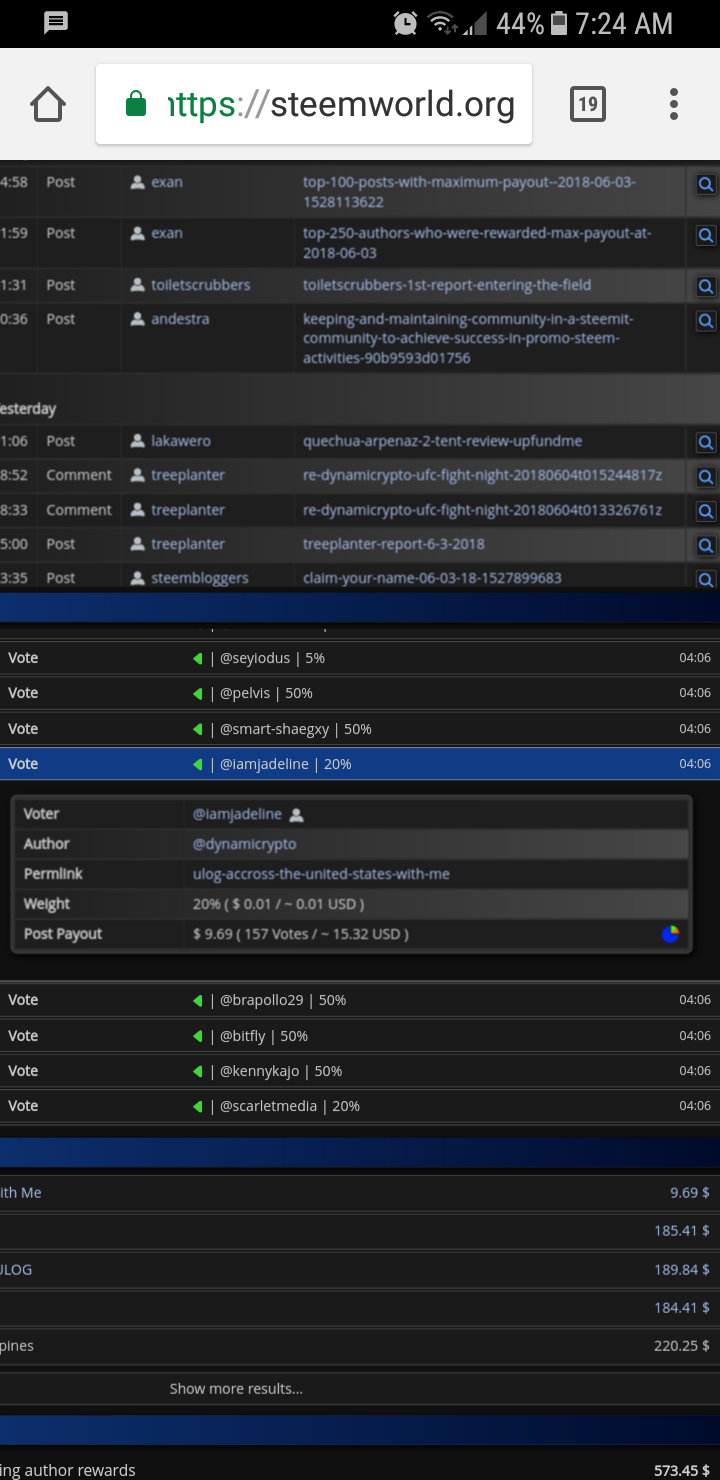
Task: Open magnifier for treeplanter-report-6-3-2018 row
Action: pos(706,546)
